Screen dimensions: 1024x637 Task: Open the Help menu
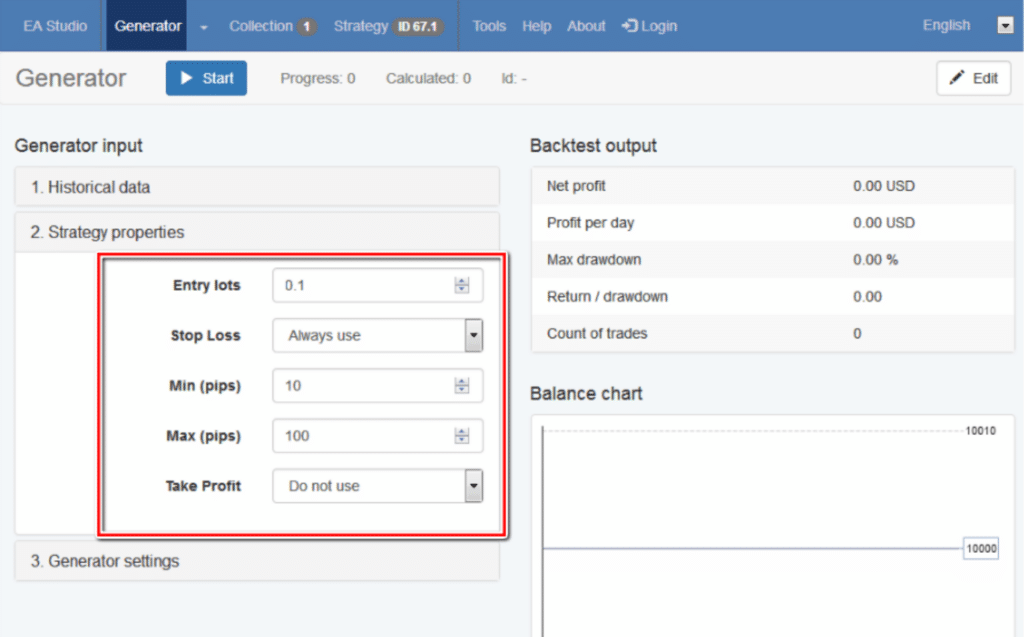(537, 26)
